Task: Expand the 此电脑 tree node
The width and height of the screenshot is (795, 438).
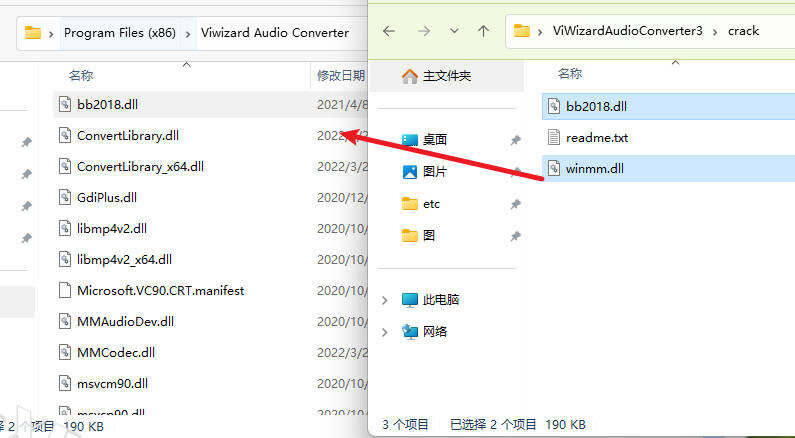Action: point(385,300)
